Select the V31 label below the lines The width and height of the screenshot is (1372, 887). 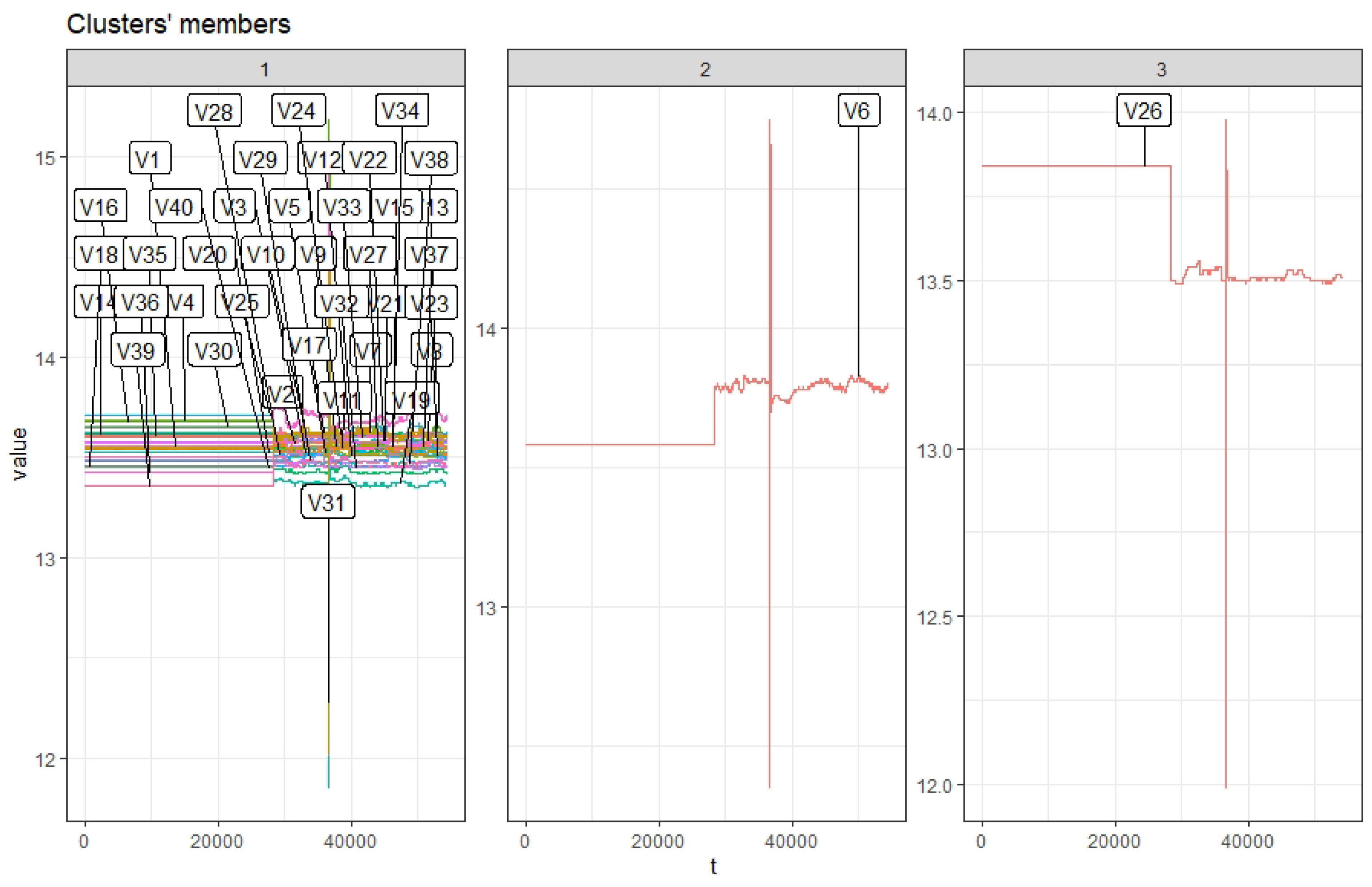pyautogui.click(x=327, y=502)
